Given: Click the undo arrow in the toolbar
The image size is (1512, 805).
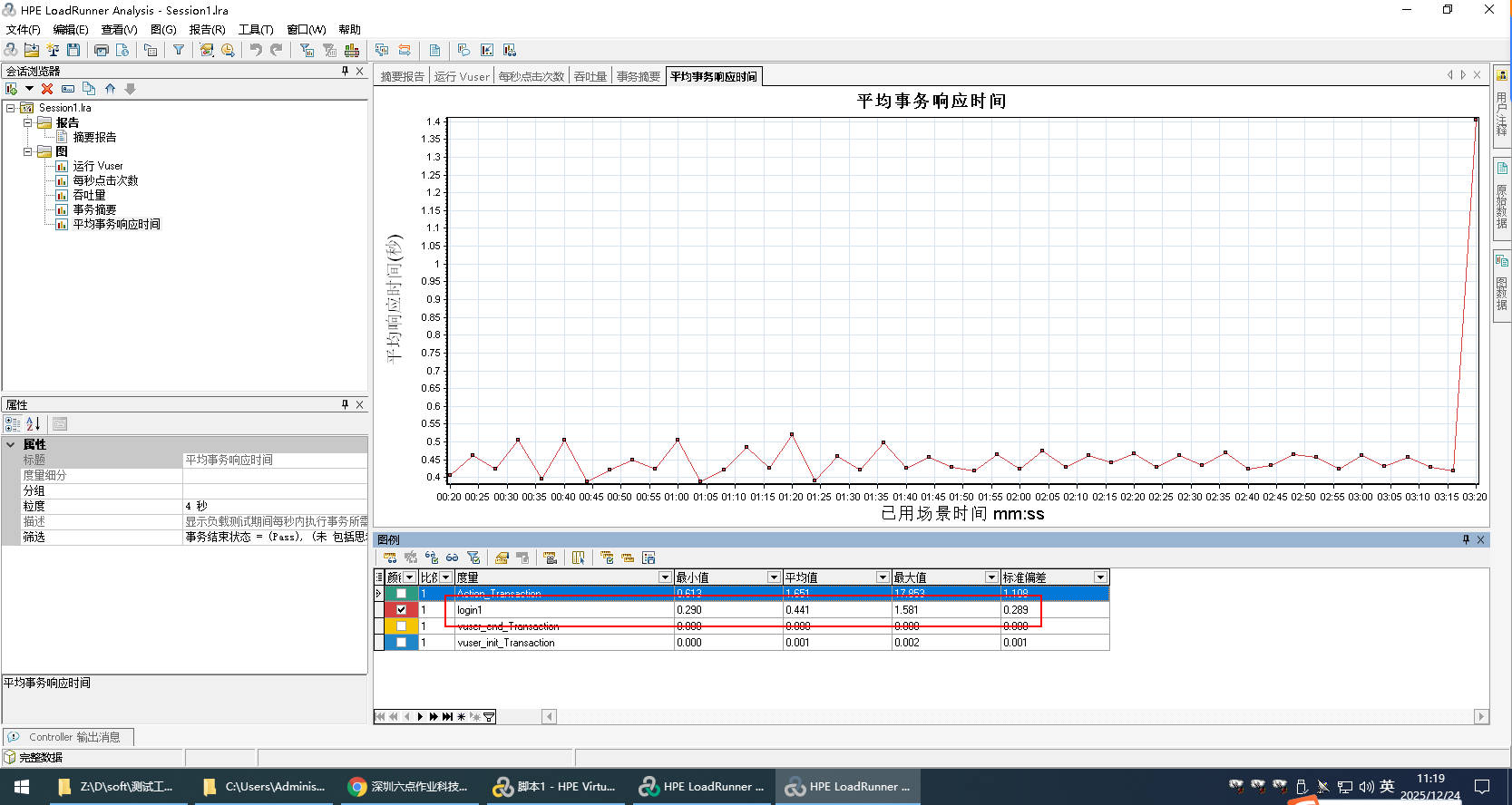Looking at the screenshot, I should 256,50.
